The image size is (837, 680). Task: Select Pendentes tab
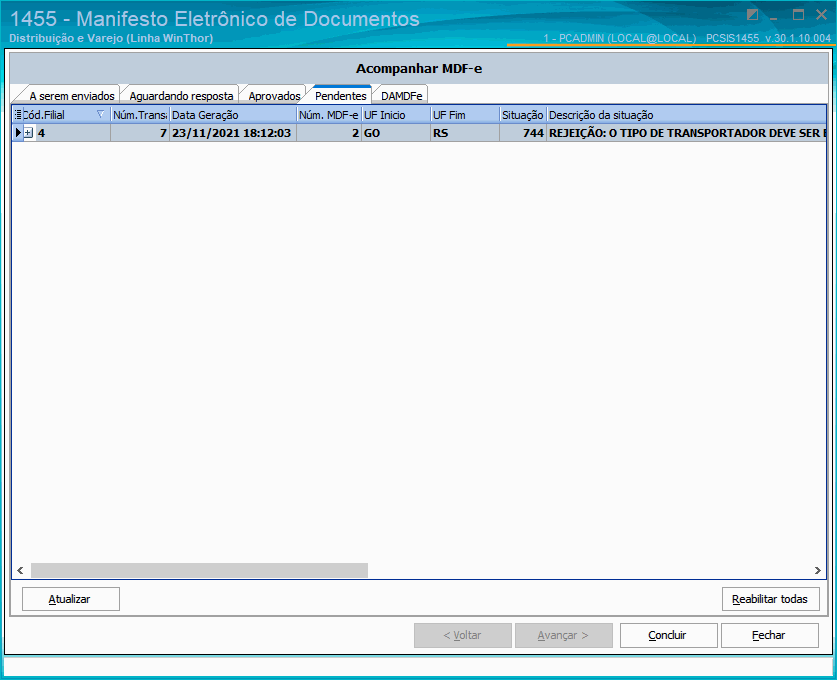click(341, 96)
